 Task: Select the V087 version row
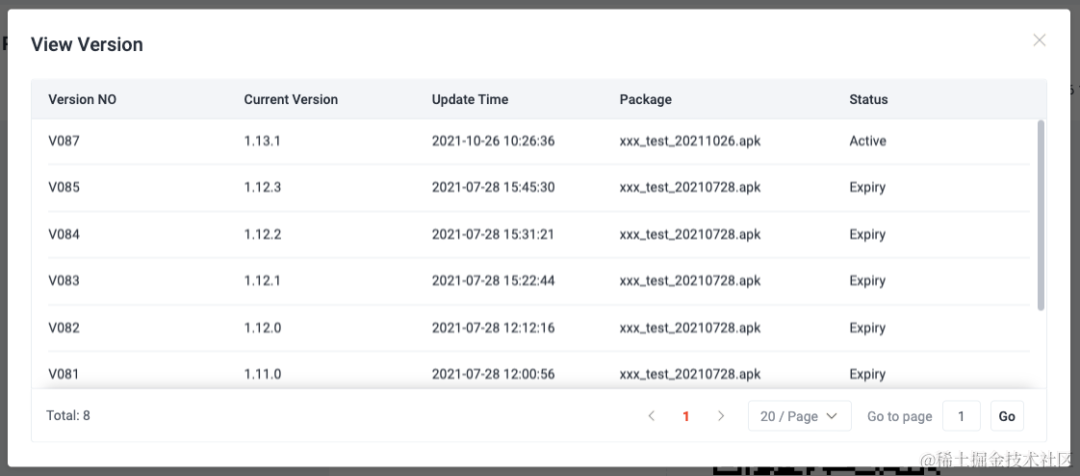click(64, 141)
